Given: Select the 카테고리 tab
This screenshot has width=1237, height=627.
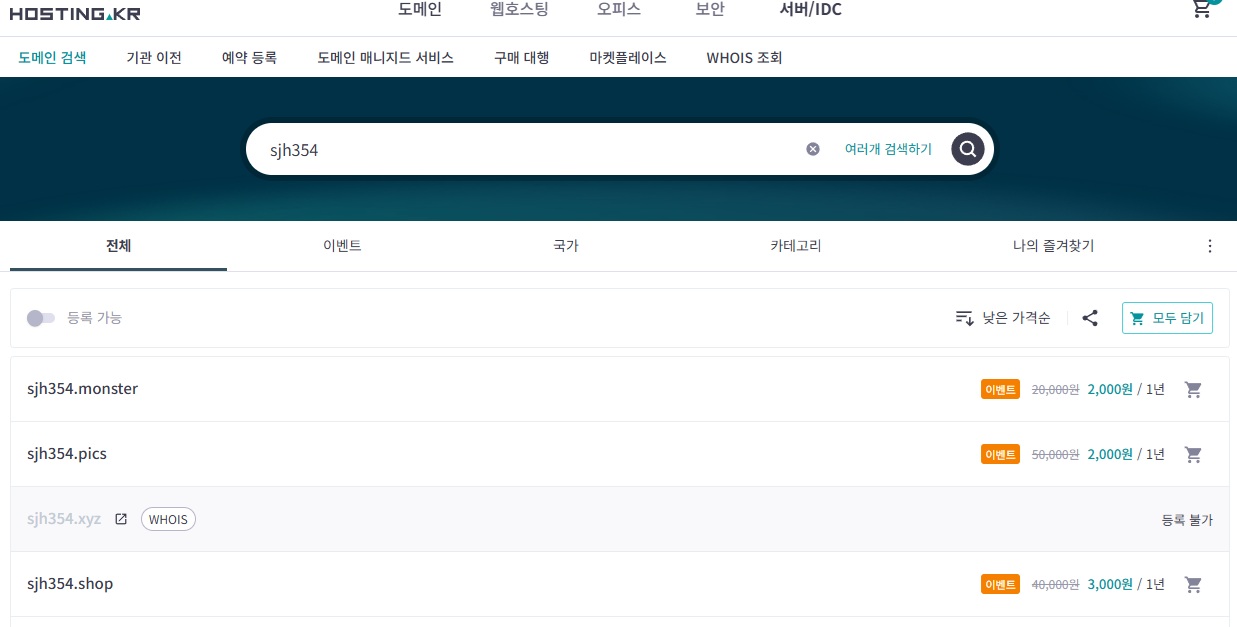Looking at the screenshot, I should (x=795, y=246).
